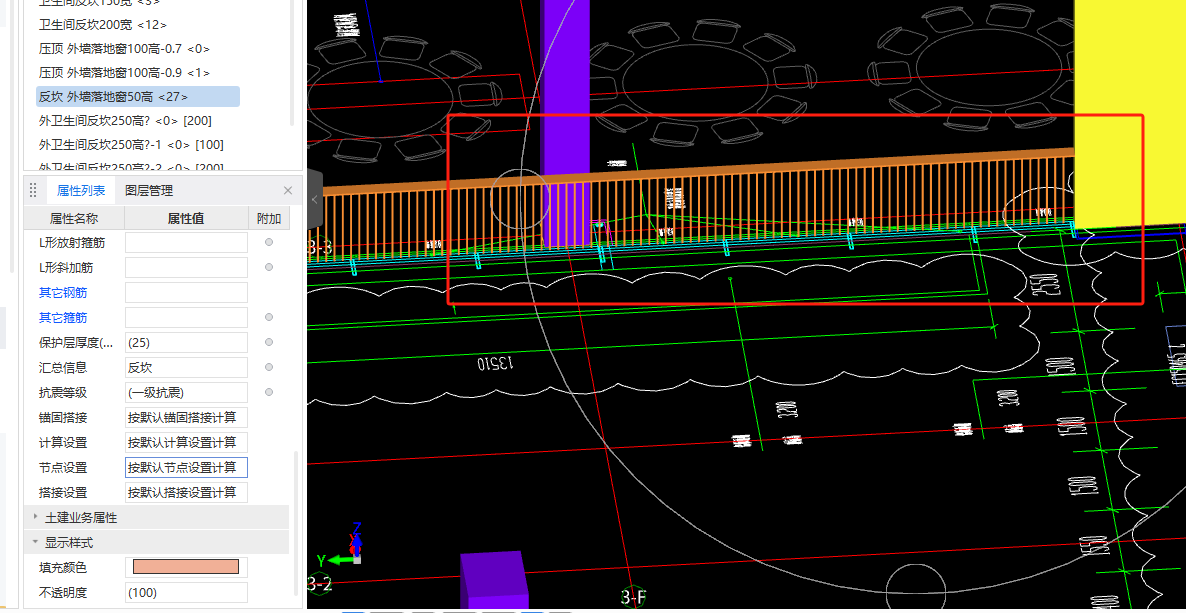Open 抗震等级 value (一级抗震)
Image resolution: width=1186 pixels, height=613 pixels.
(186, 392)
